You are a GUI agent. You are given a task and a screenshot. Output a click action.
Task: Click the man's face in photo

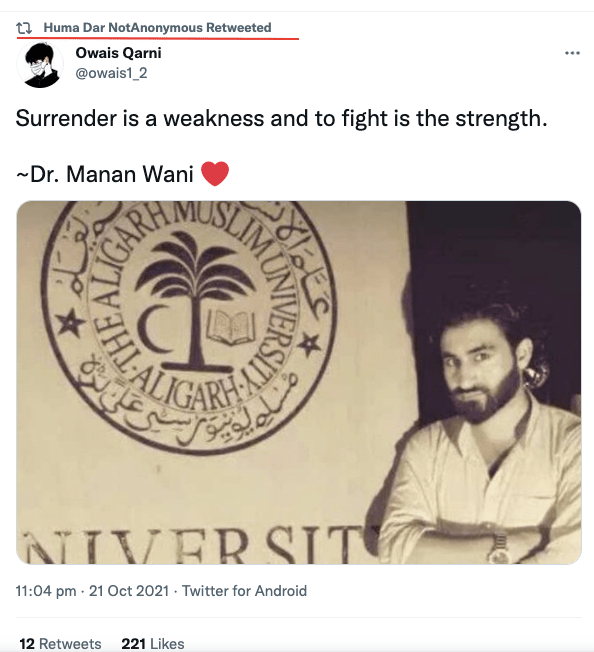click(x=480, y=370)
